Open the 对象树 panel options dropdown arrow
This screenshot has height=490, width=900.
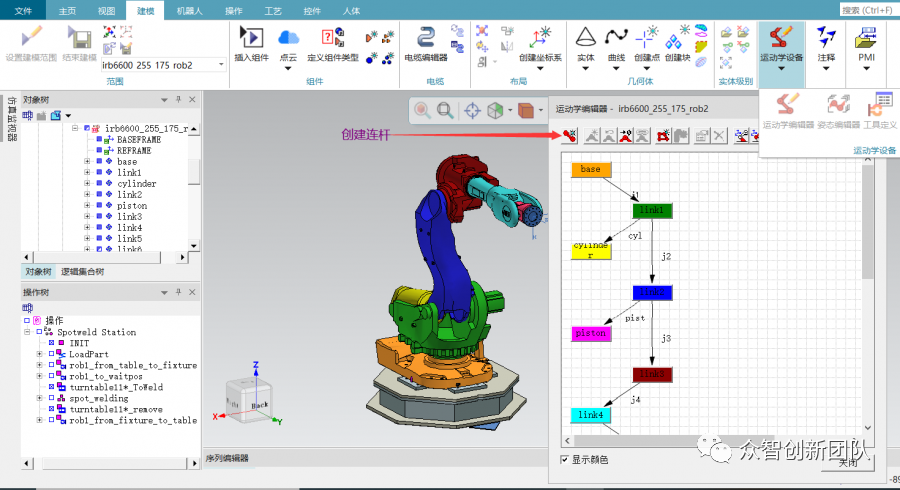(164, 100)
